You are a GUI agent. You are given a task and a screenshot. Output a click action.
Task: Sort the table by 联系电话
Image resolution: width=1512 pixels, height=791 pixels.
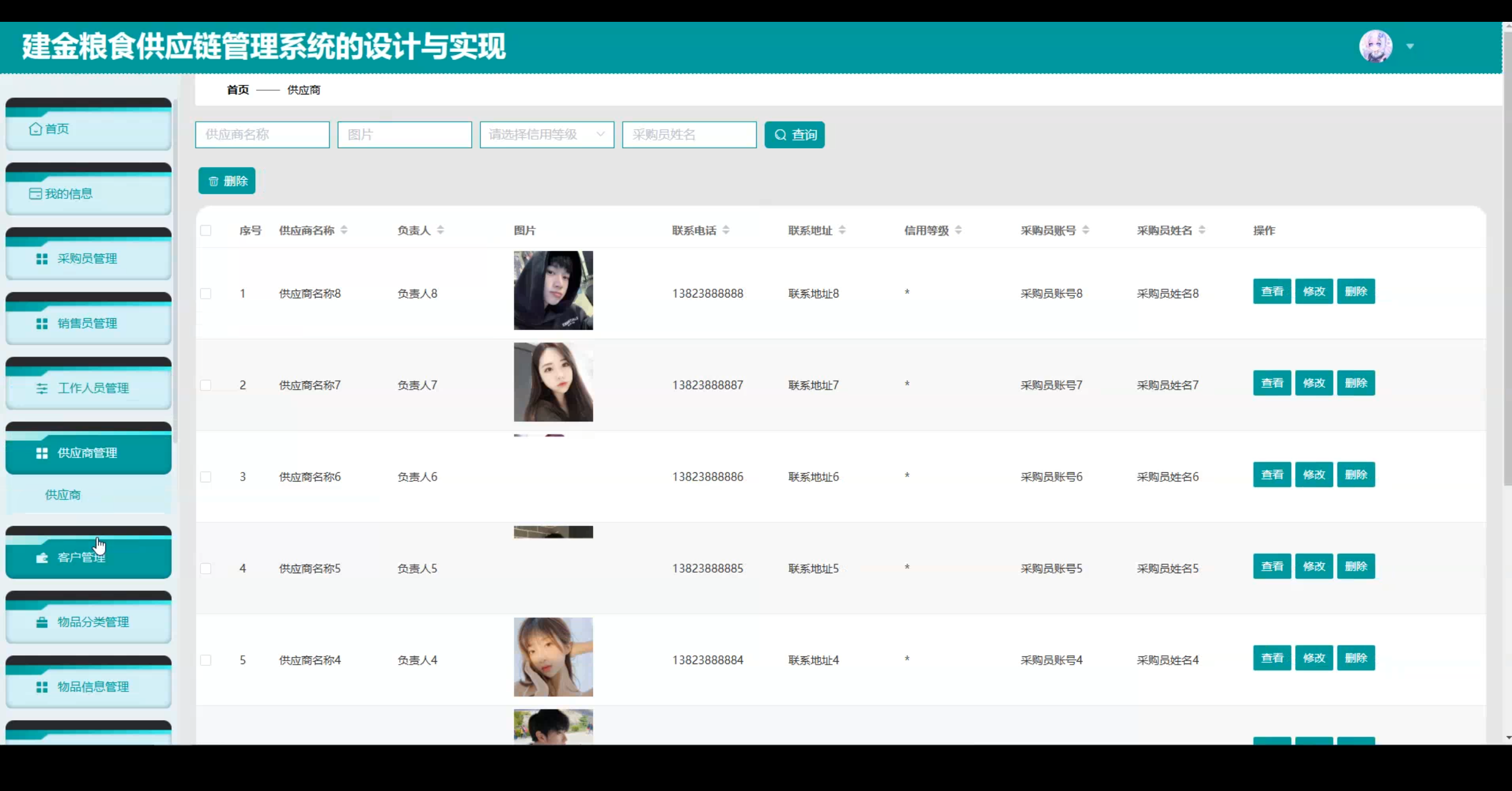click(726, 230)
